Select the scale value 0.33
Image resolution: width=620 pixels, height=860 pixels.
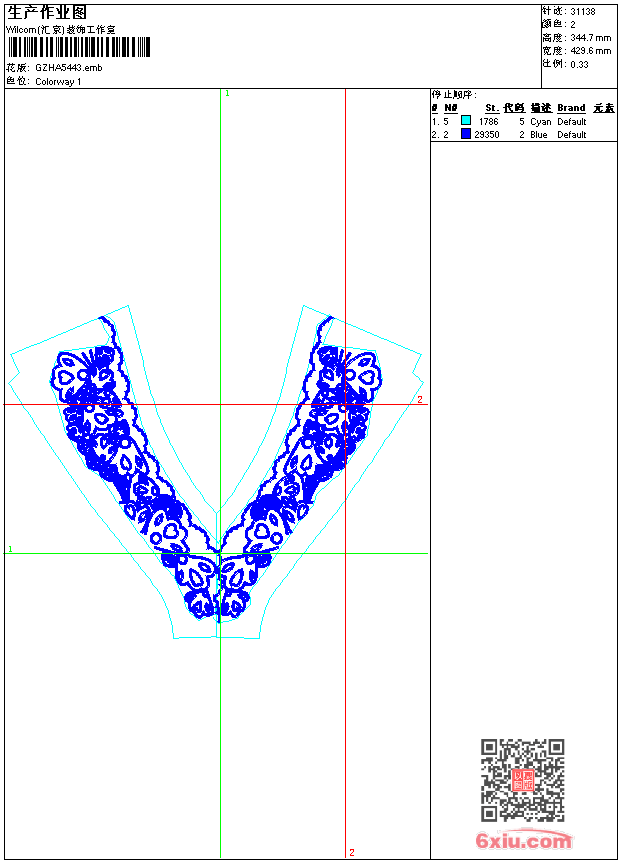[579, 64]
